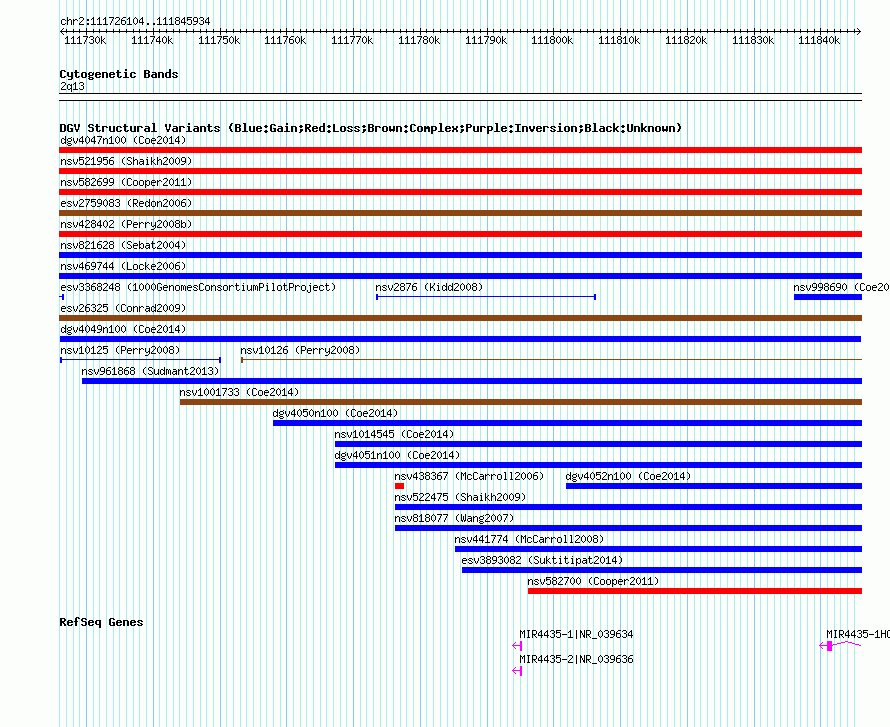Click the dgv4049n100 (Coe2014) label
The height and width of the screenshot is (727, 890).
123,329
